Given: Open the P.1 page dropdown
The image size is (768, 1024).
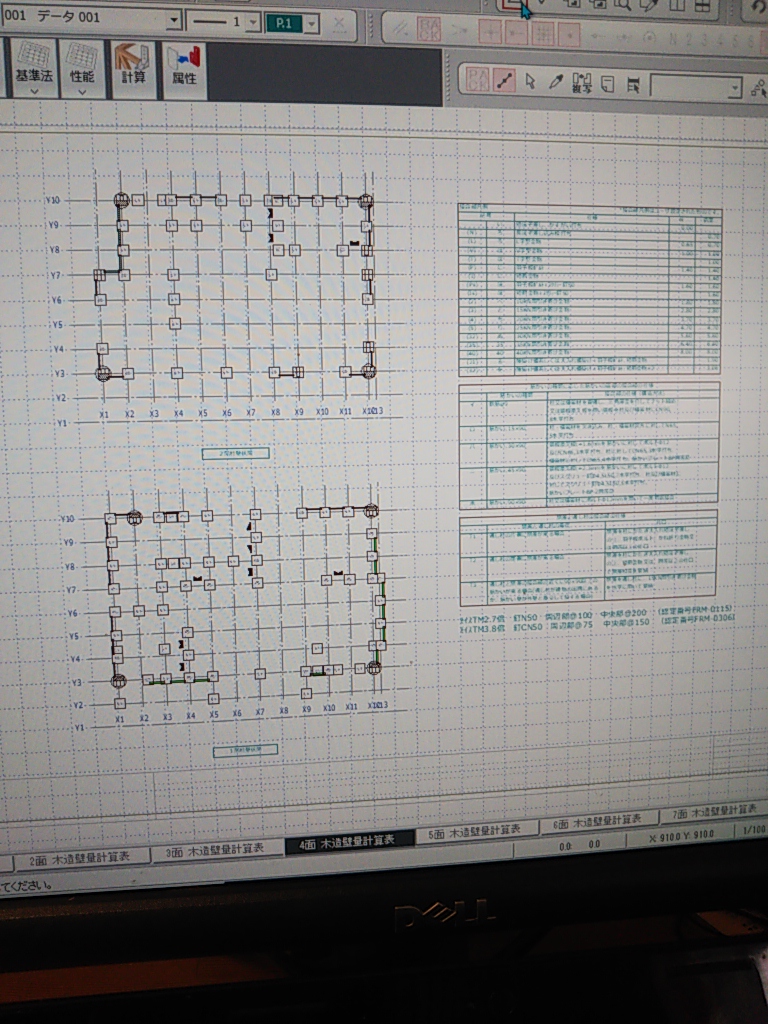Looking at the screenshot, I should click(312, 23).
